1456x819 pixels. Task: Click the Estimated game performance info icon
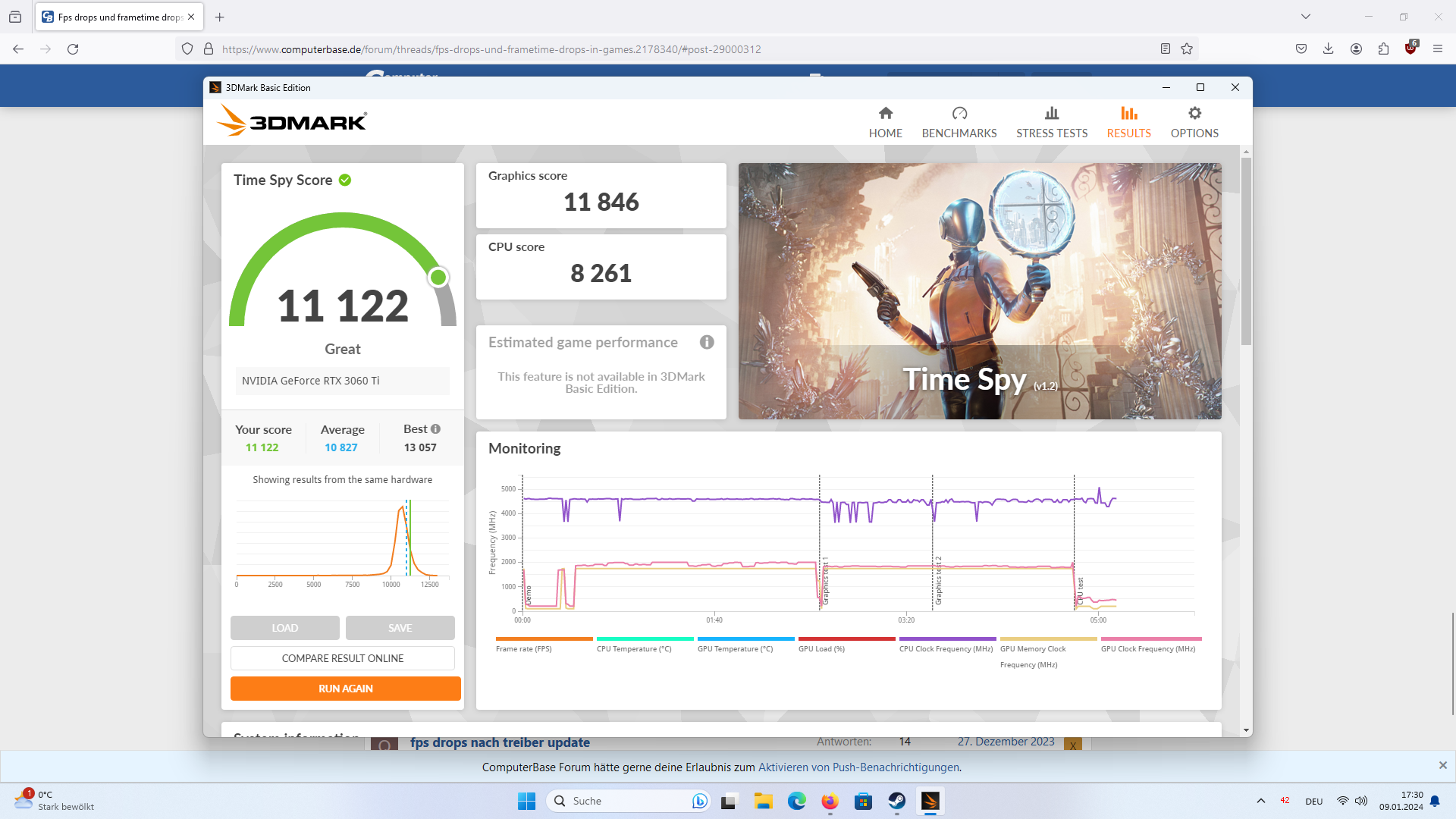pyautogui.click(x=707, y=342)
